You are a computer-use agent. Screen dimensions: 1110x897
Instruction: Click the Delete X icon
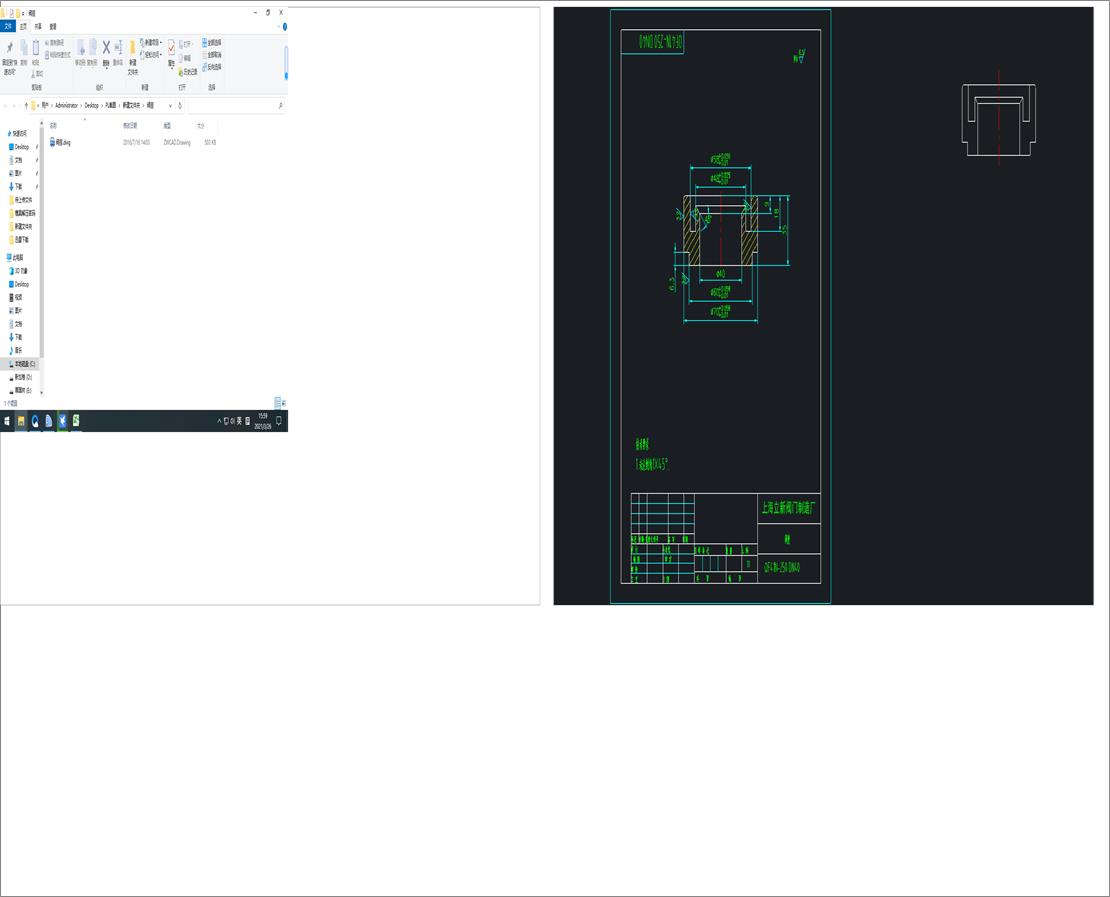(106, 47)
